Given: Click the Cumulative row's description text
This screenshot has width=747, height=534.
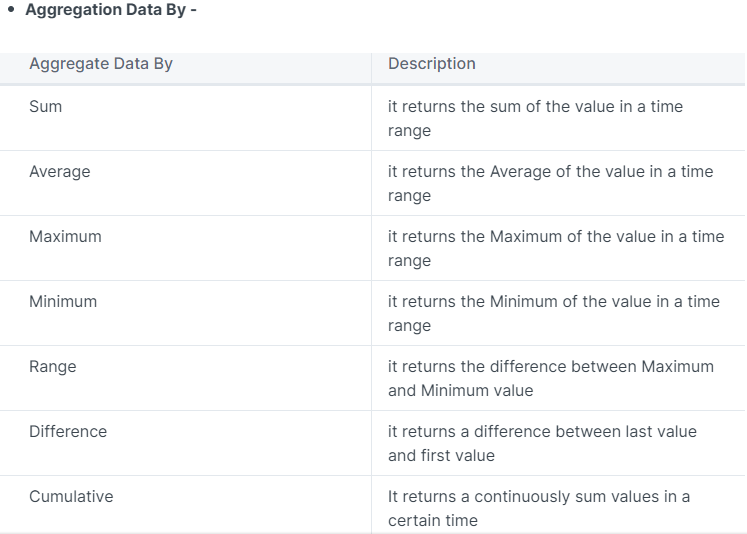Looking at the screenshot, I should tap(538, 508).
